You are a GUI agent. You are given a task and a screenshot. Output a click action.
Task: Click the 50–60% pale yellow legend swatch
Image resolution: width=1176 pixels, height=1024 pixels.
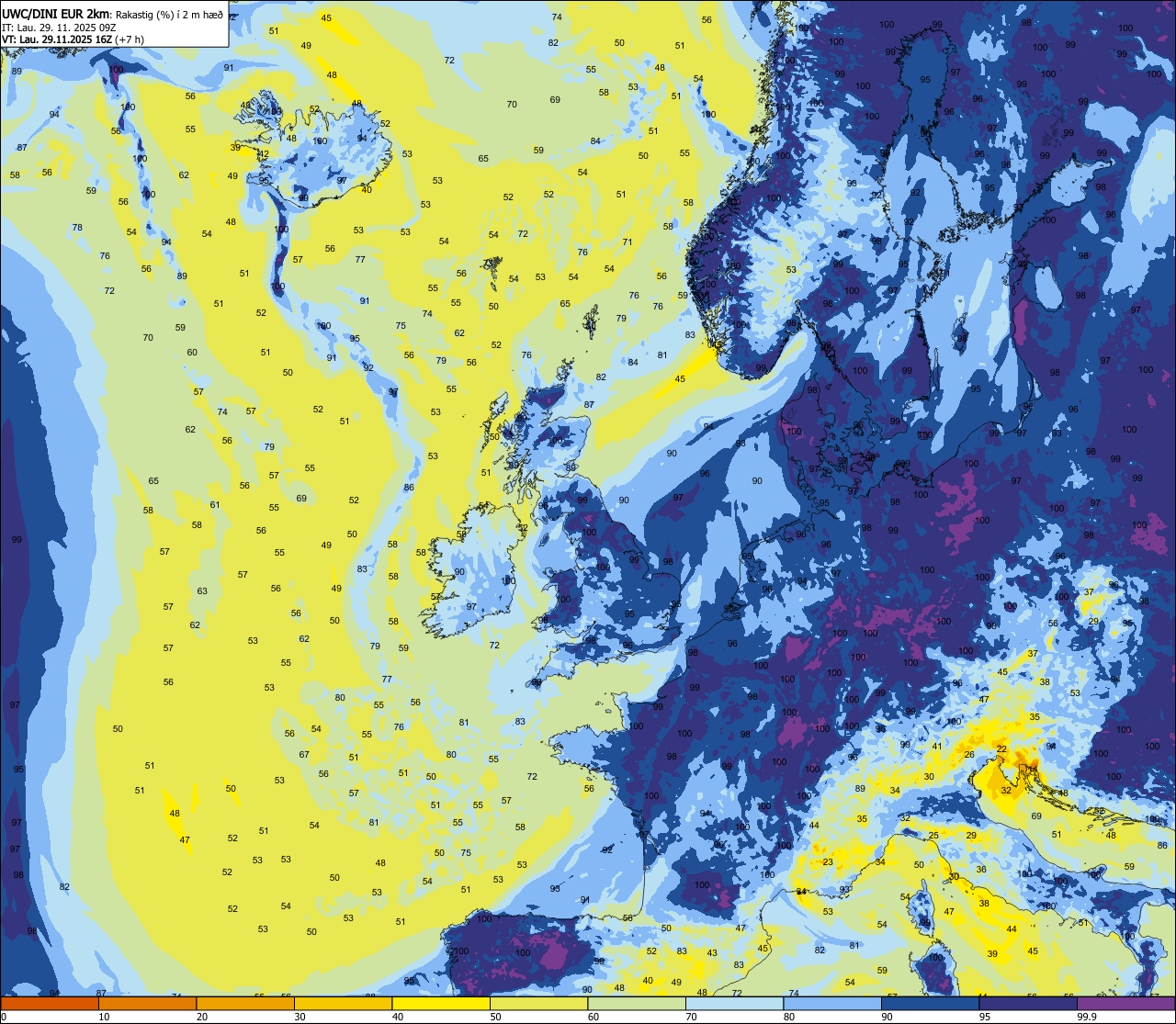tap(538, 1004)
